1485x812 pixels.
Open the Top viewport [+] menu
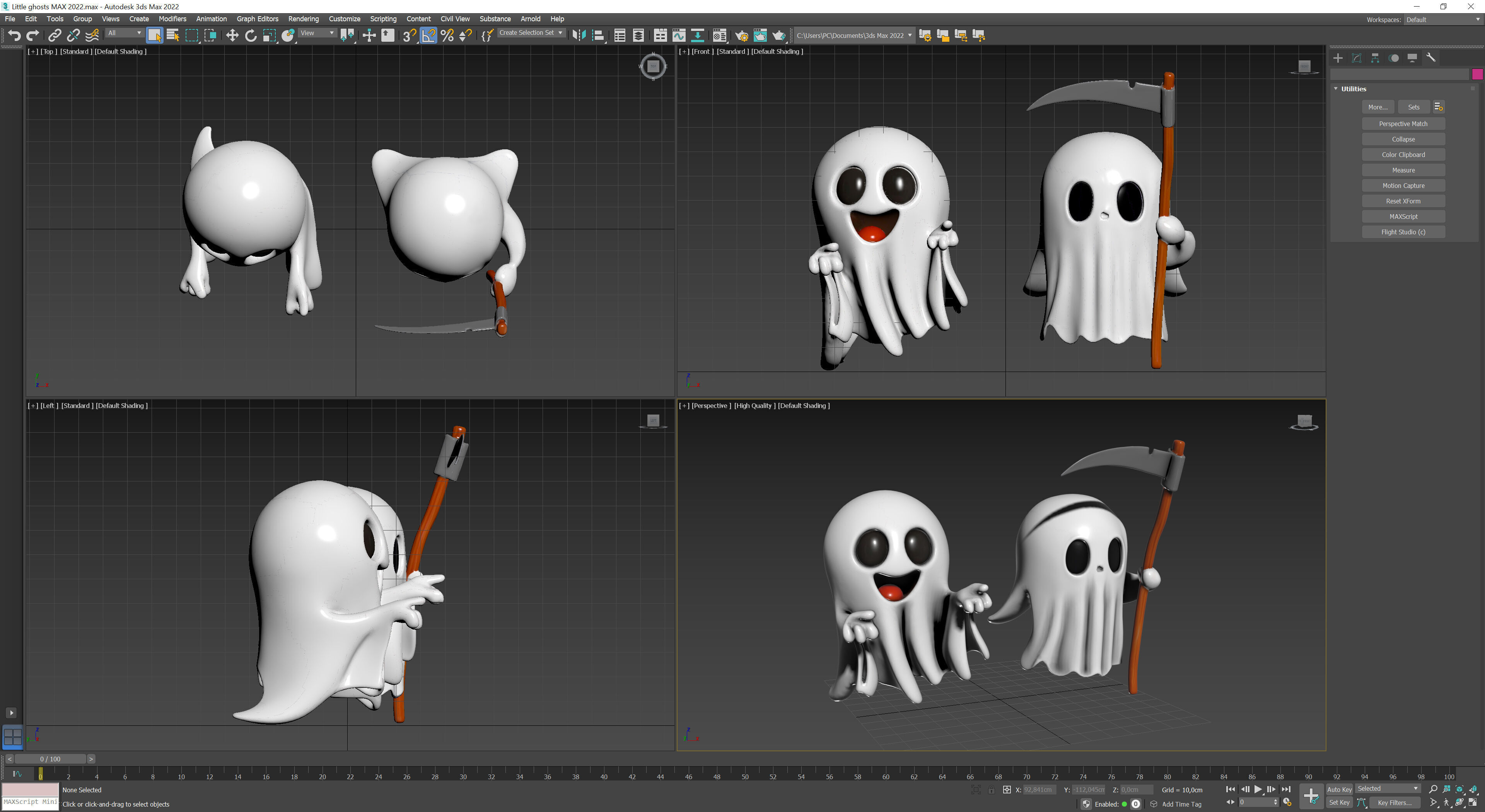[x=33, y=51]
